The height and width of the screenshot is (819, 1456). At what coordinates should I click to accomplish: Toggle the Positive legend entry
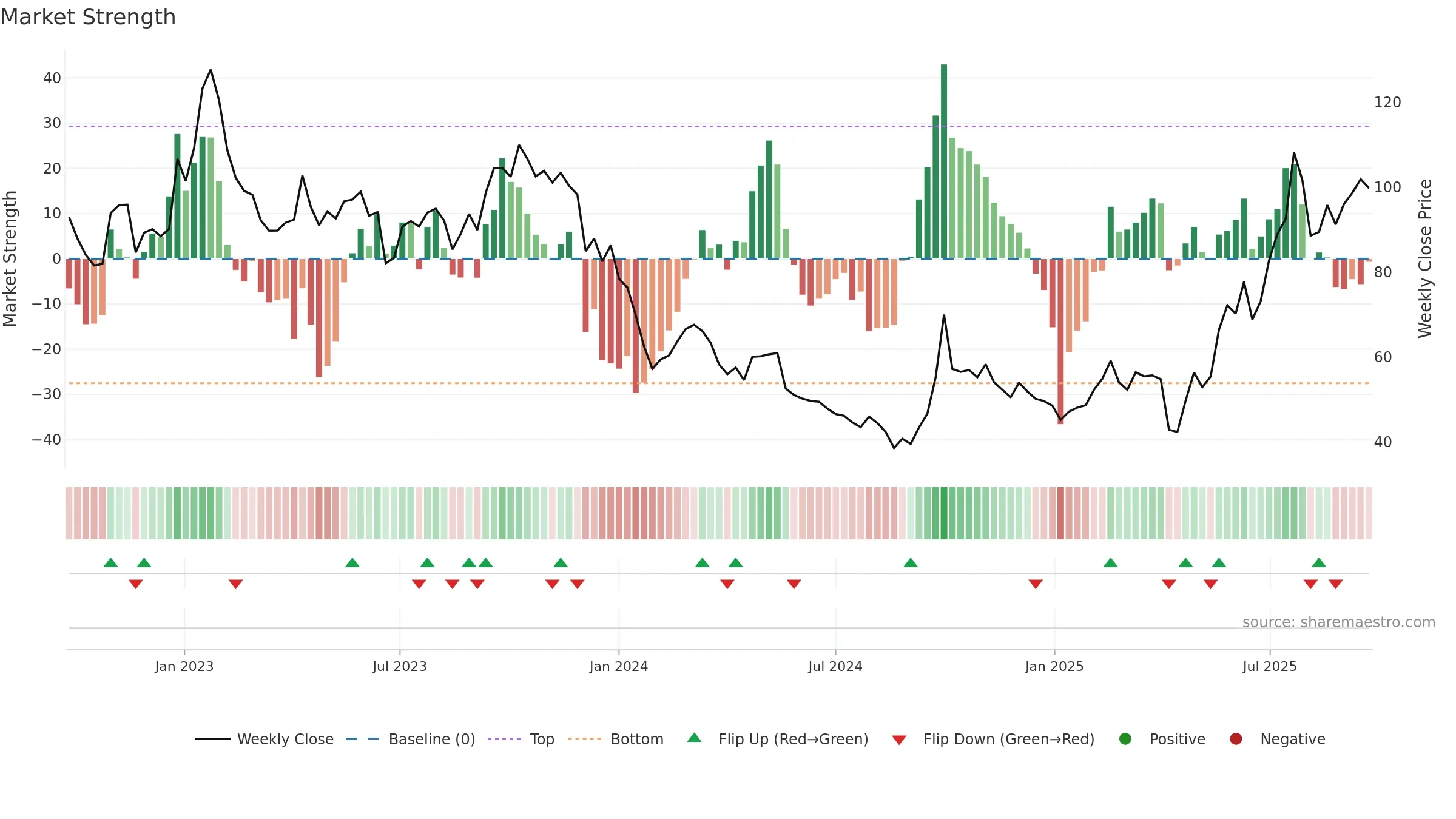[x=1162, y=739]
